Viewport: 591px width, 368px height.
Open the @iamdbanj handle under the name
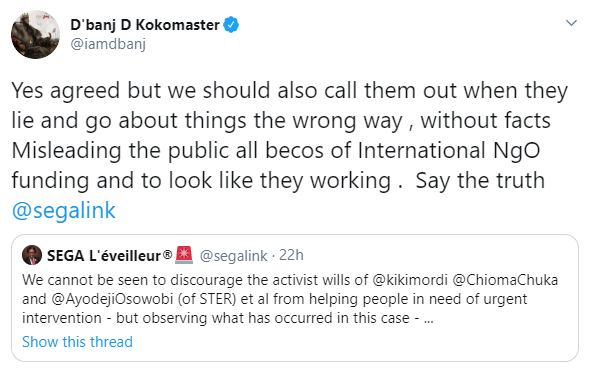[x=108, y=44]
